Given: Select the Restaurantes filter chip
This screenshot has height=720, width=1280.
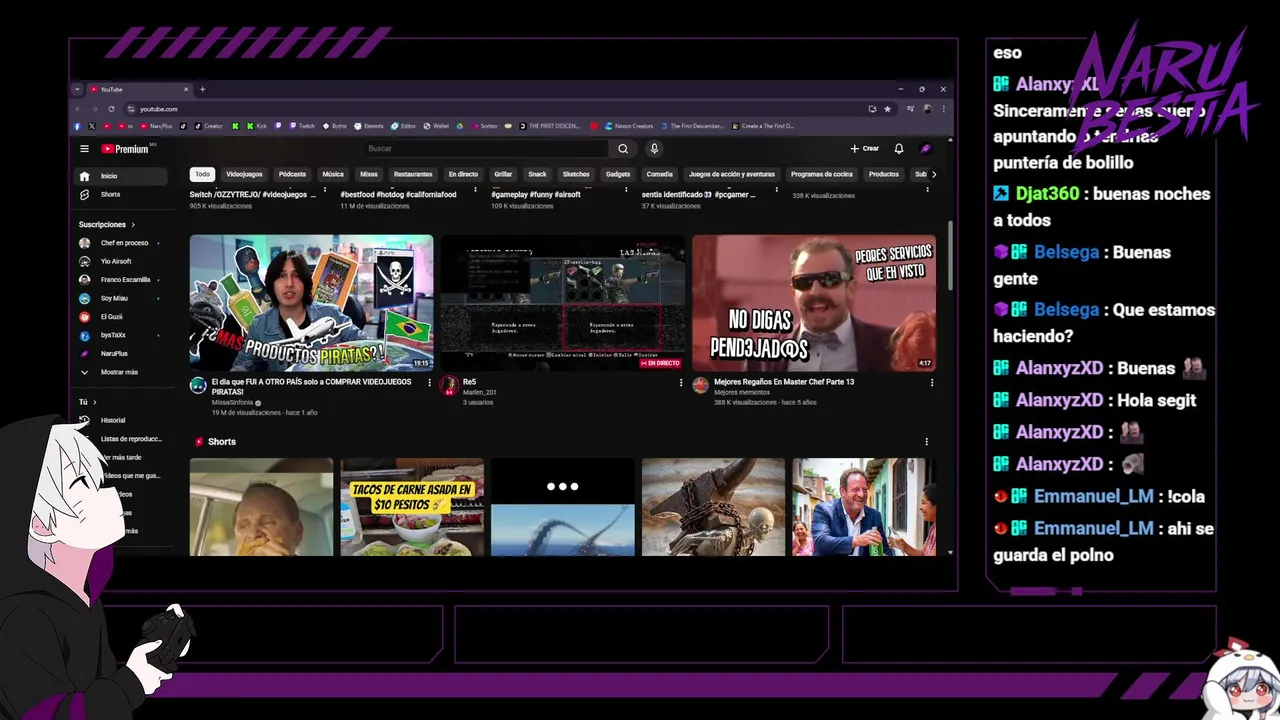Looking at the screenshot, I should (413, 174).
